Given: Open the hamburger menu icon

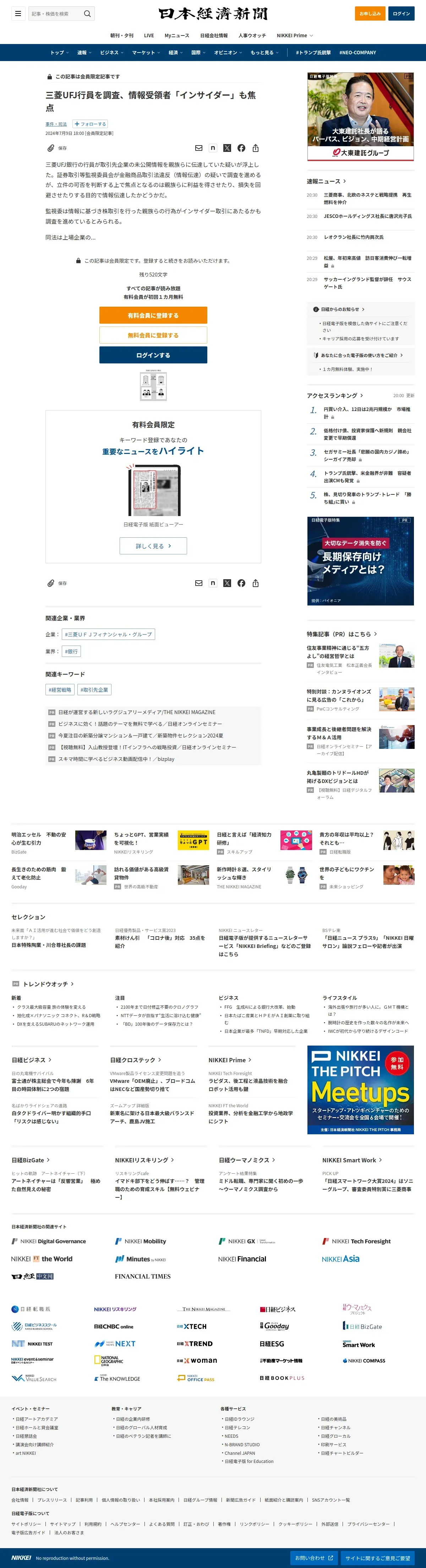Looking at the screenshot, I should [x=18, y=13].
